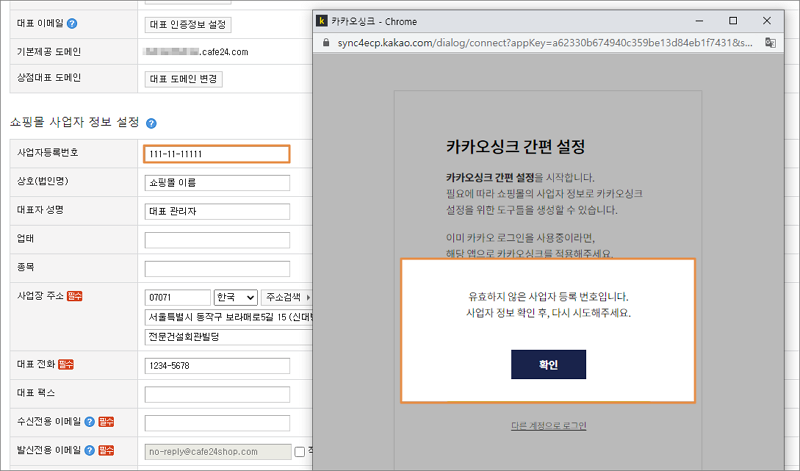
Task: Click the 확인 button in the error dialog
Action: (548, 364)
